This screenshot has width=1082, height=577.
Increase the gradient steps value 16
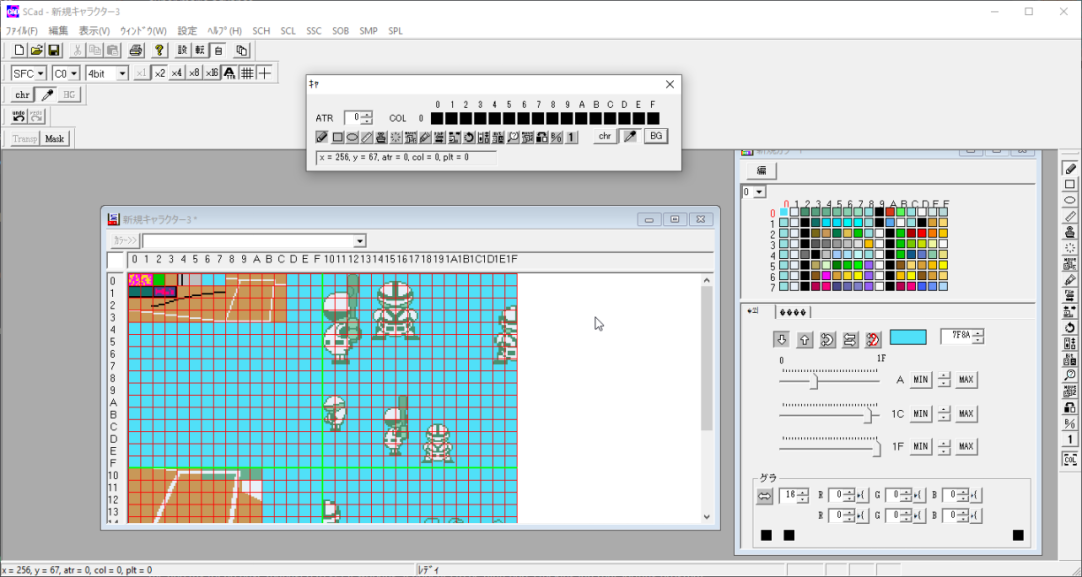click(803, 492)
